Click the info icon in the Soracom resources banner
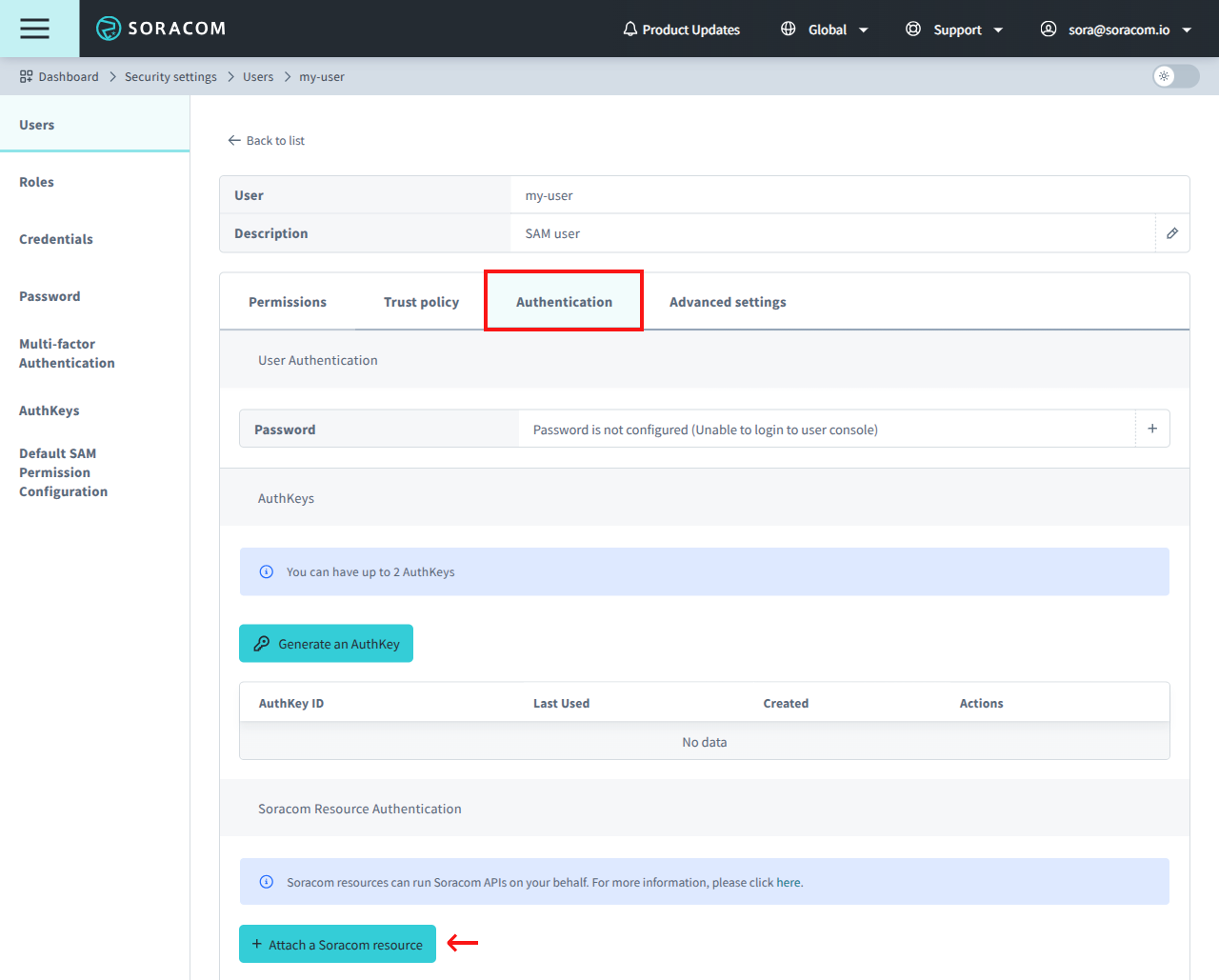 pos(266,881)
